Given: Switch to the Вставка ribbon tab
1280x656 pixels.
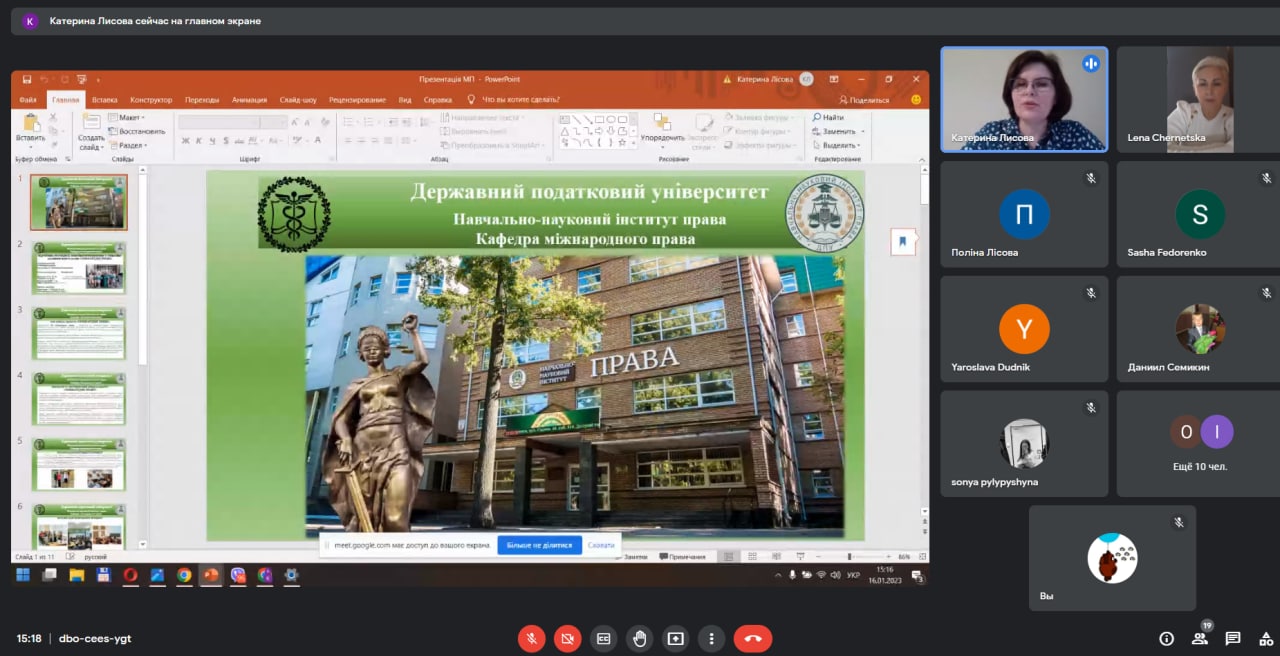Looking at the screenshot, I should 104,100.
